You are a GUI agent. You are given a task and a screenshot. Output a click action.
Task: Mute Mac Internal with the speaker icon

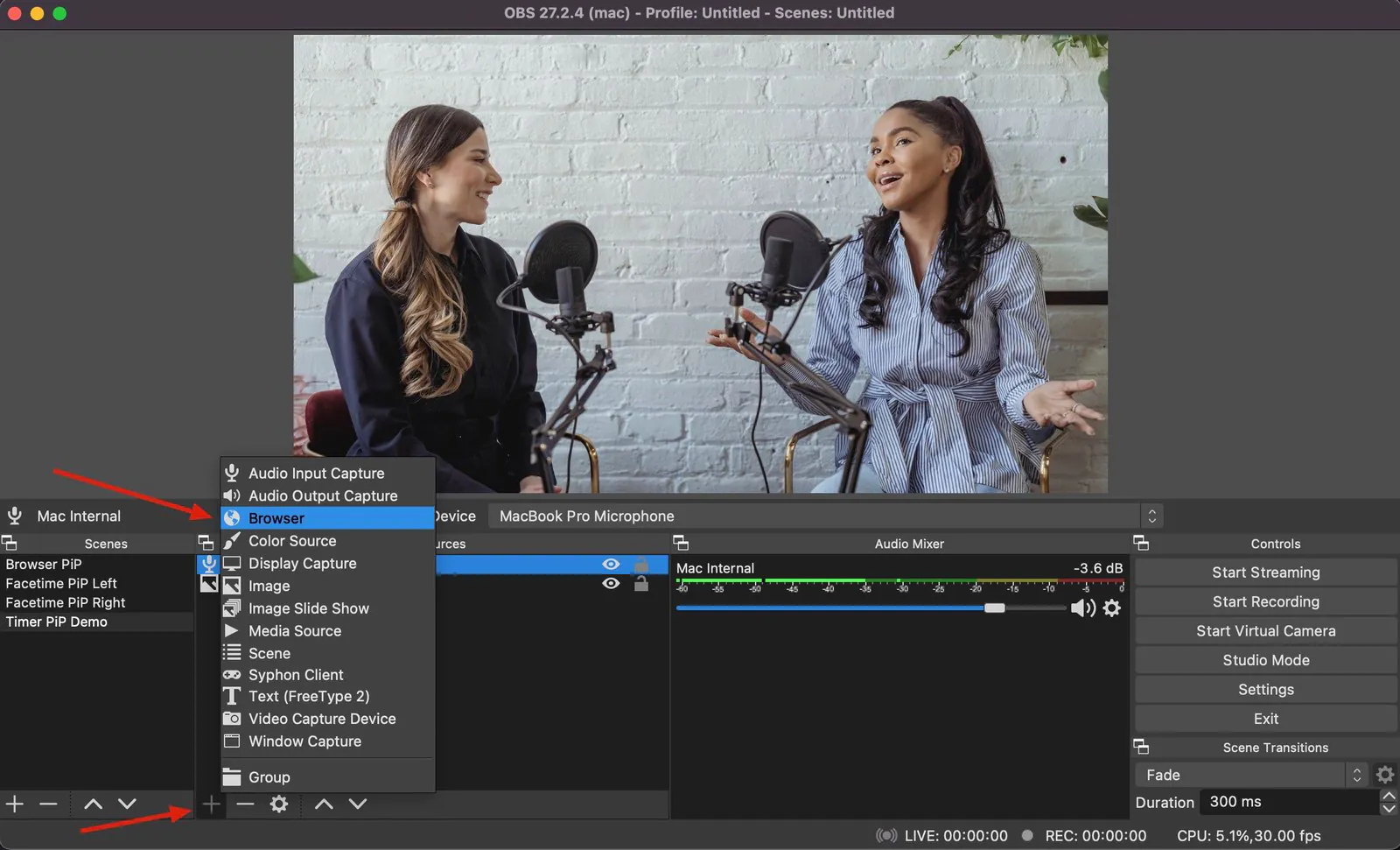coord(1083,608)
